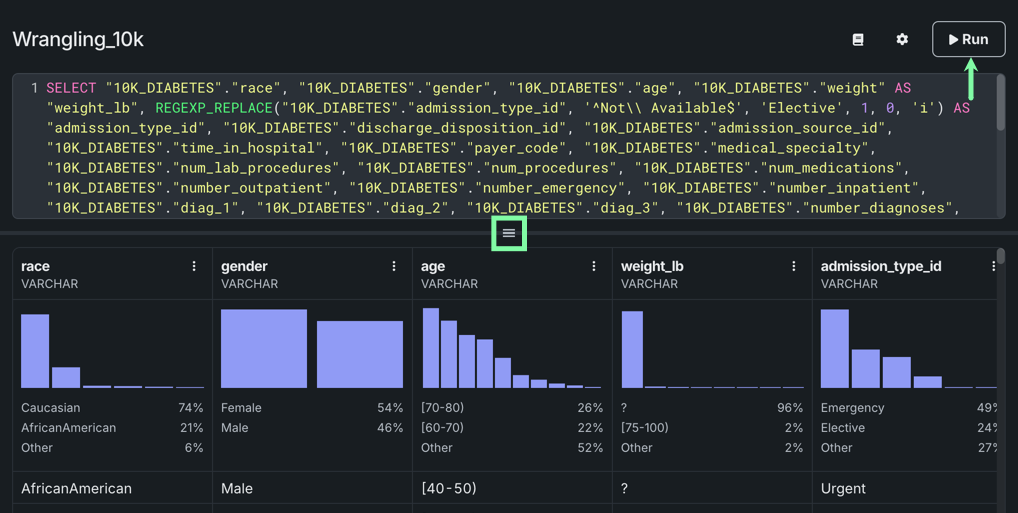Select the race column header
Screen dimensions: 1018x513
tap(36, 266)
